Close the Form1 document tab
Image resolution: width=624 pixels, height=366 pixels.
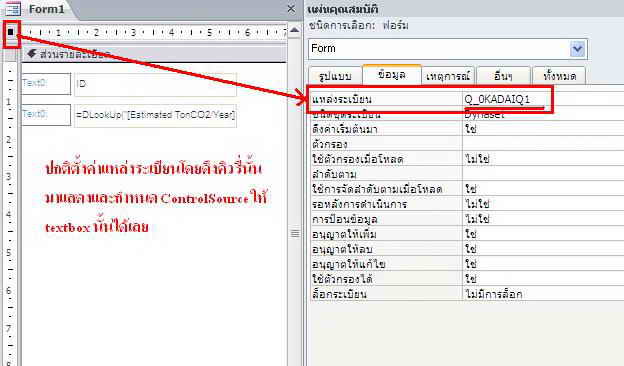click(291, 9)
